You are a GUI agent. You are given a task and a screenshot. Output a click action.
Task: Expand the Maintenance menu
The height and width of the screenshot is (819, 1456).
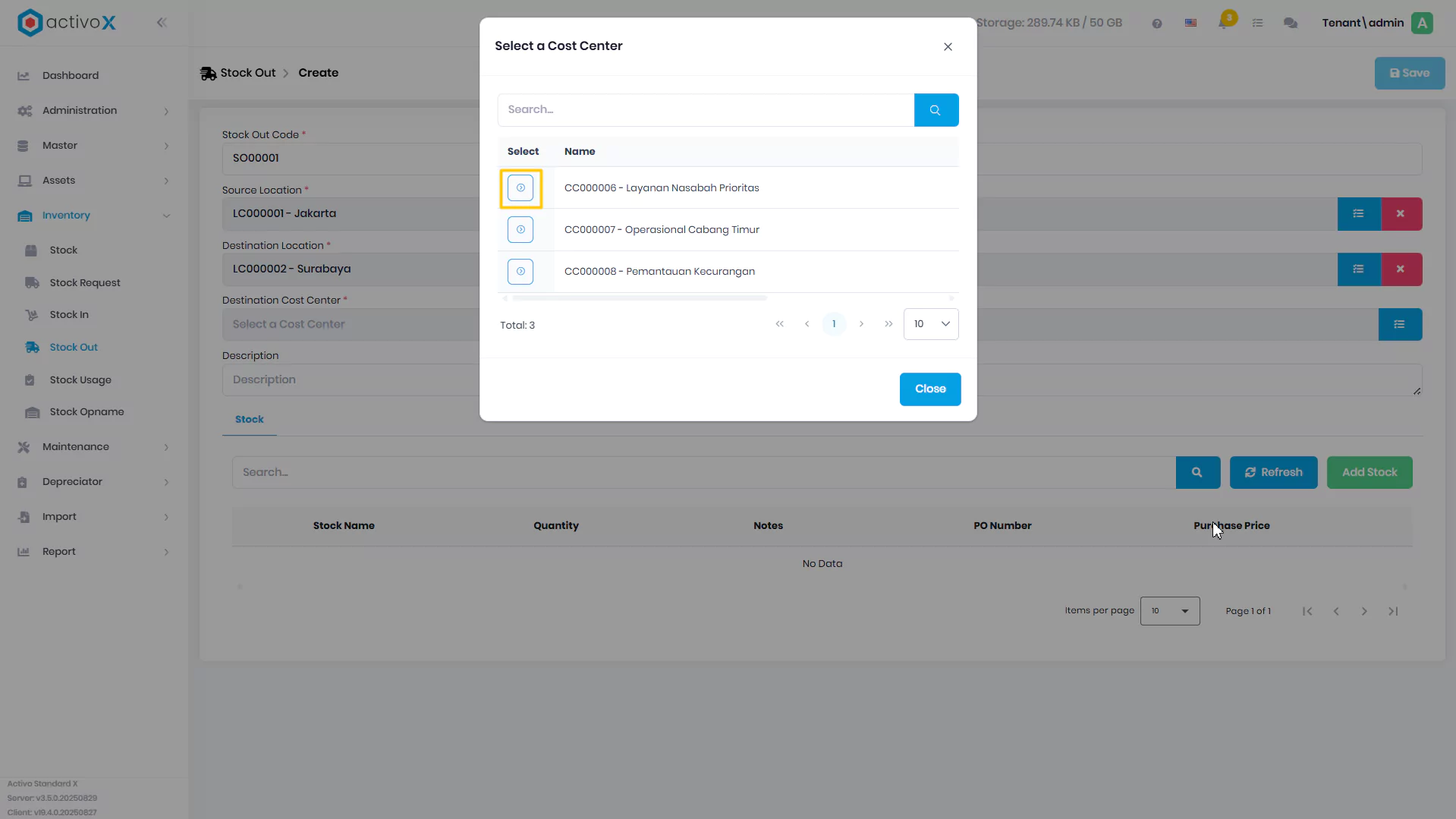(93, 447)
